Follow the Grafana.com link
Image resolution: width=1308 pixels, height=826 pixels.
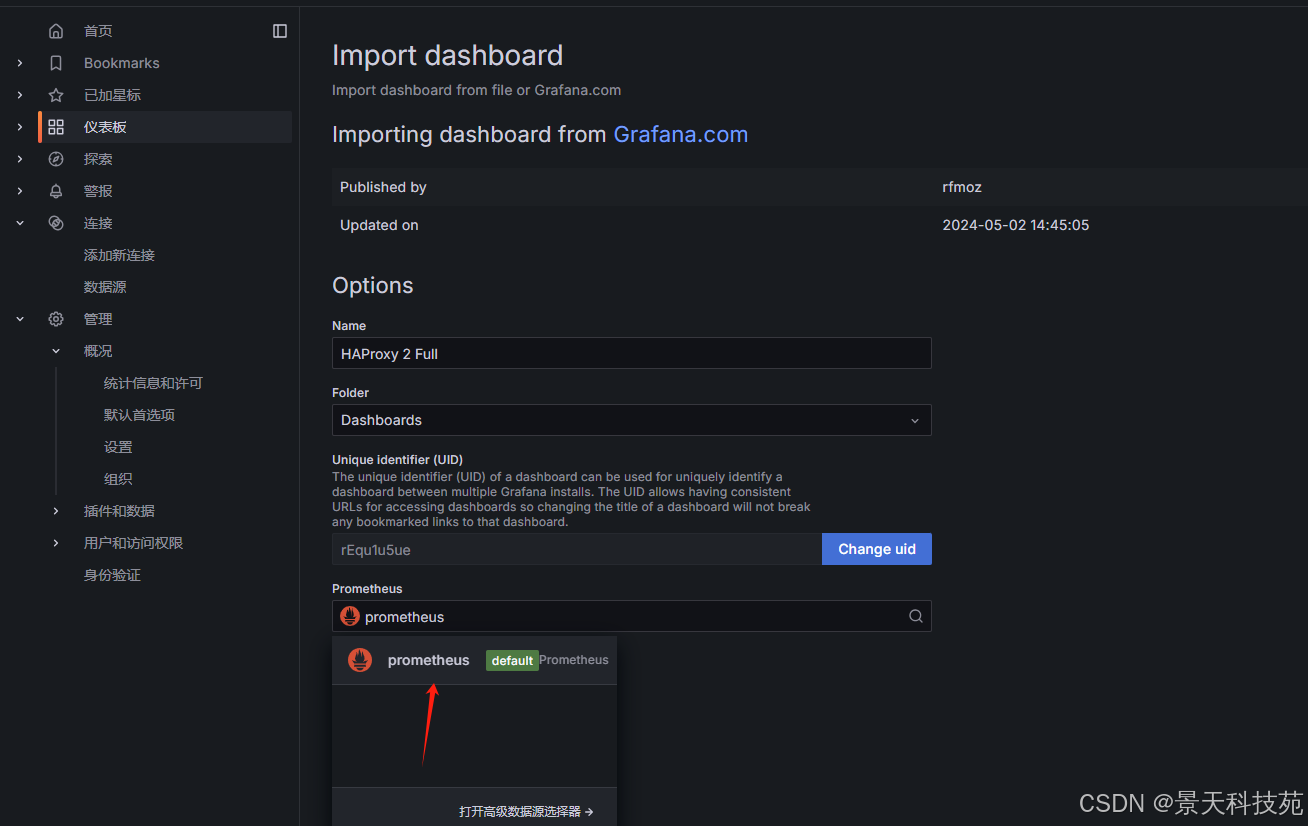(680, 134)
